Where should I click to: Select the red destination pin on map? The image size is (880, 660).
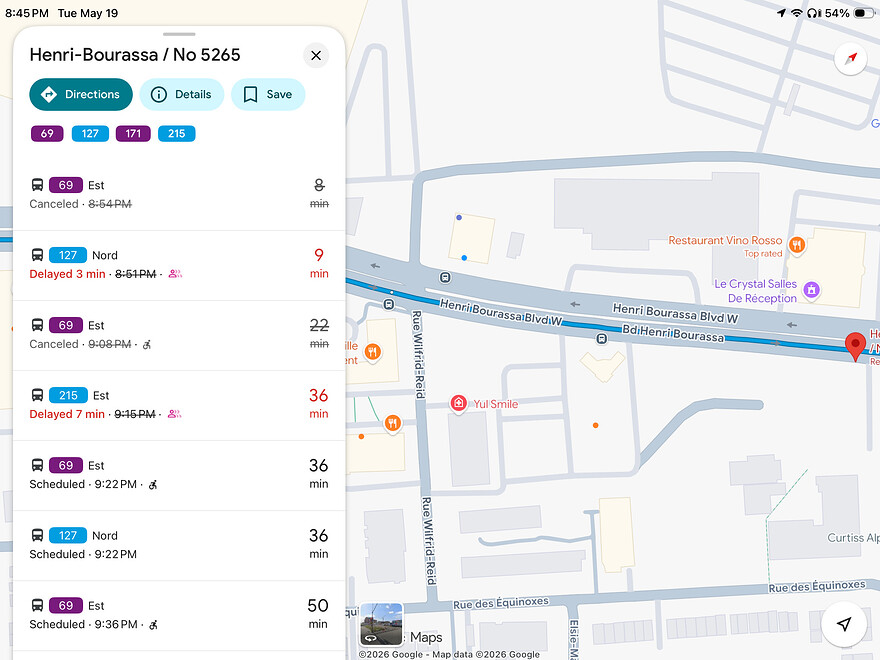pyautogui.click(x=855, y=347)
